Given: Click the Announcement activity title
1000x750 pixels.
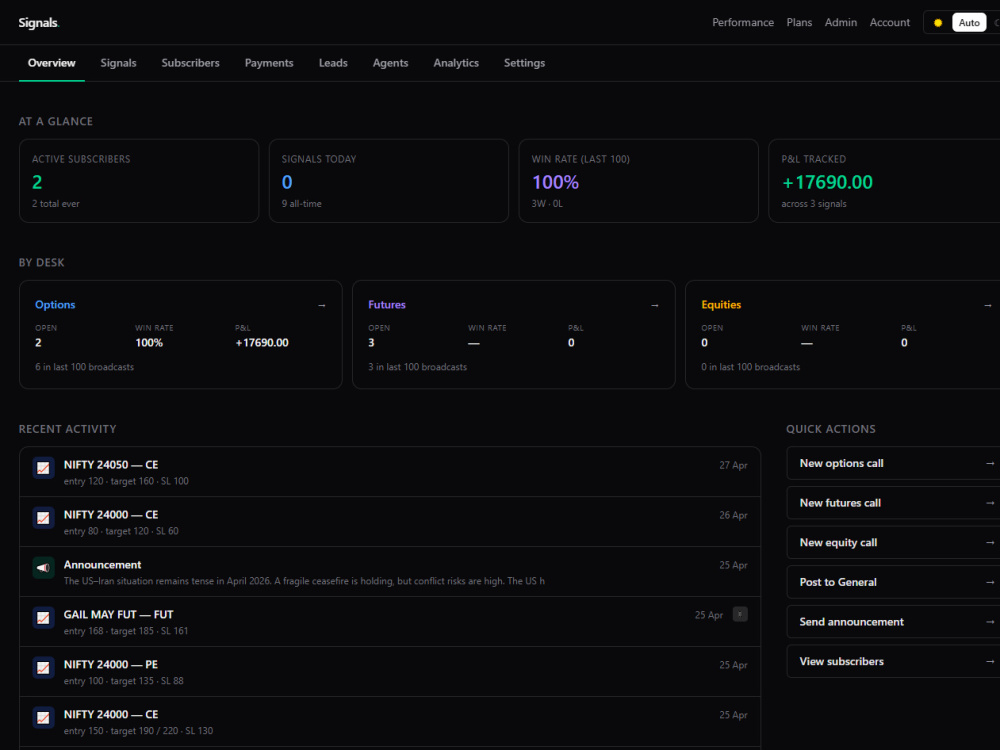Looking at the screenshot, I should tap(102, 565).
